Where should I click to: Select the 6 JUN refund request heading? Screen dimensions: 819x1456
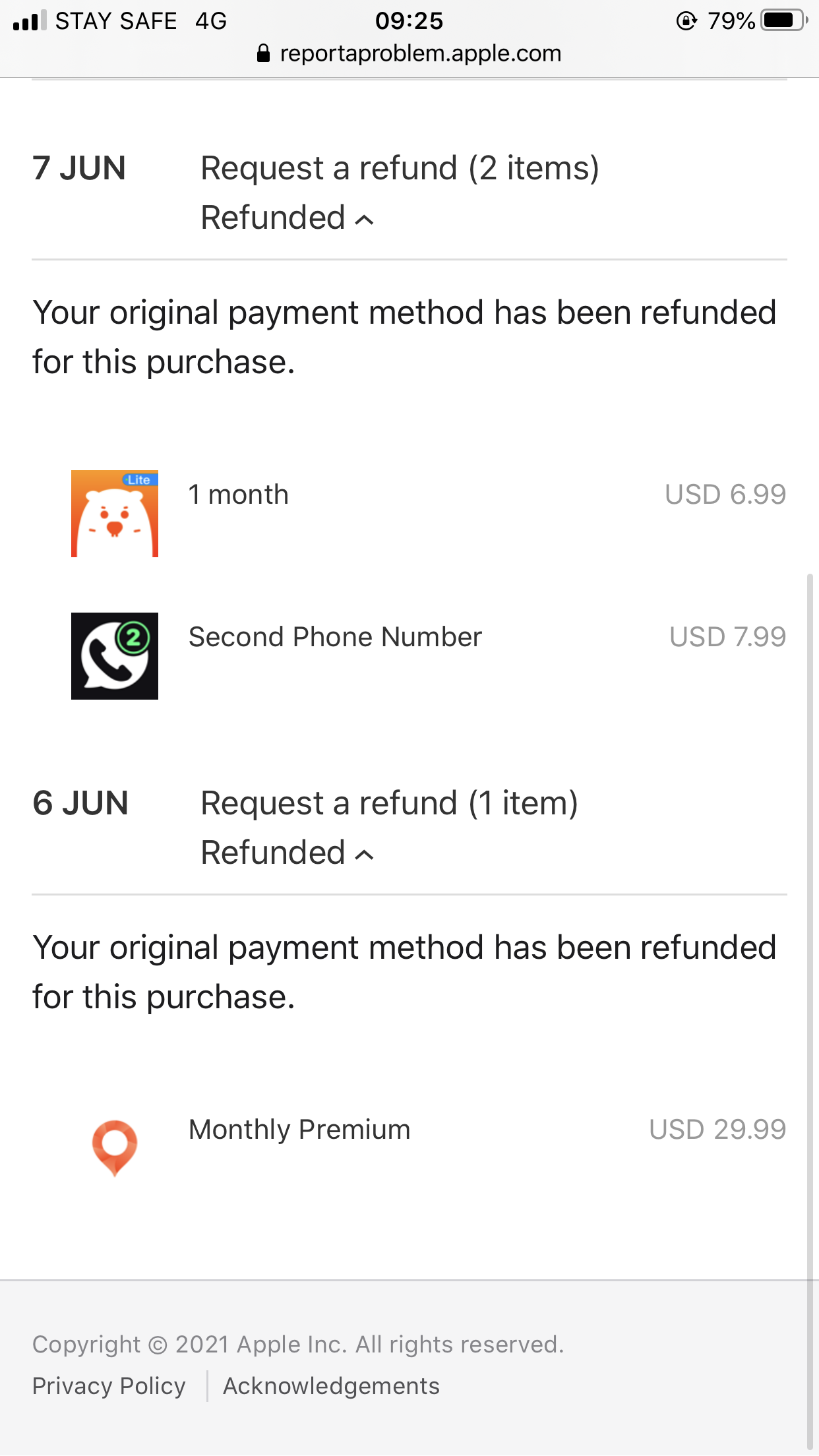(x=389, y=803)
